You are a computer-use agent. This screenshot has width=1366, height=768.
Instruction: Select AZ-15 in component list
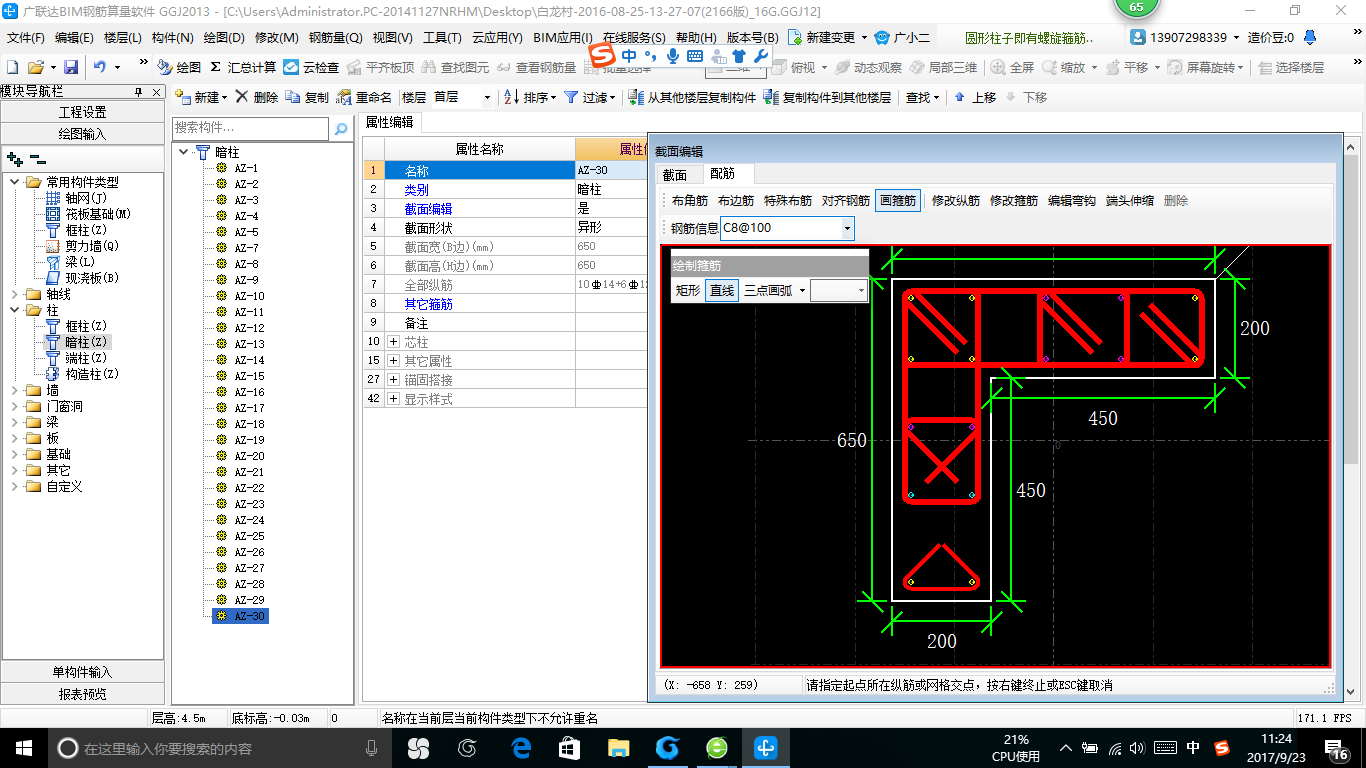(x=249, y=376)
